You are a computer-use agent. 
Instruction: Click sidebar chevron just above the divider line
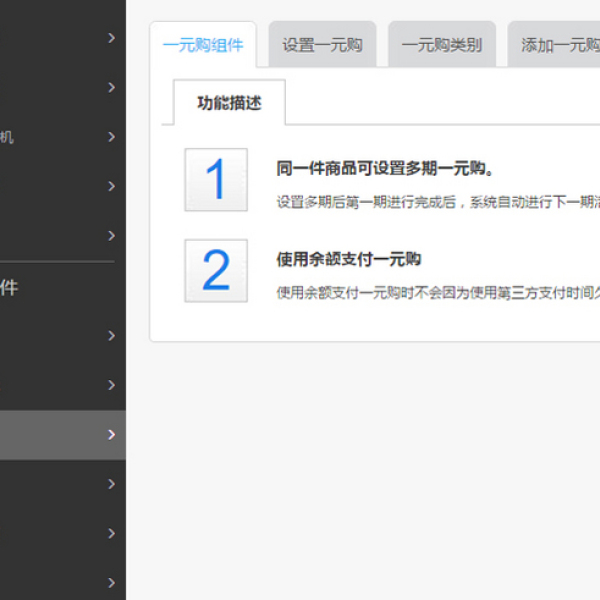[x=111, y=236]
